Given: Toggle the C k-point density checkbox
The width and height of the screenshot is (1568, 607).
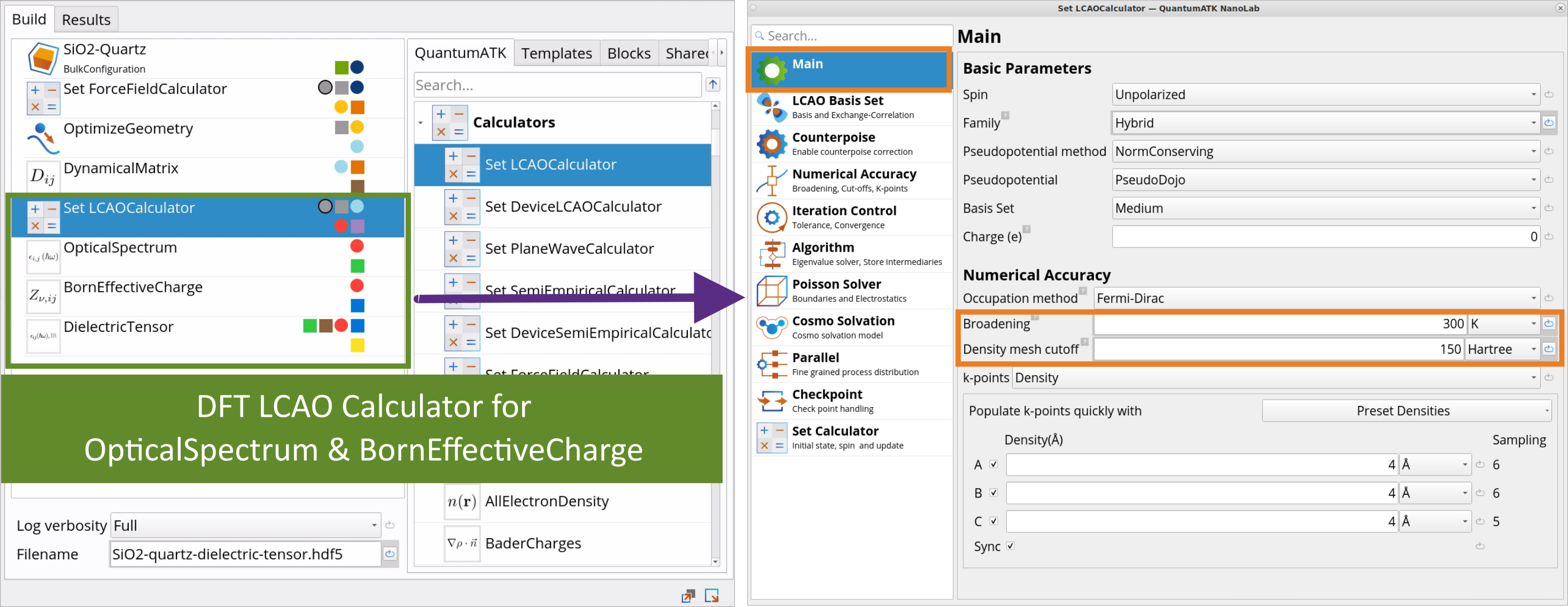Looking at the screenshot, I should click(x=994, y=521).
